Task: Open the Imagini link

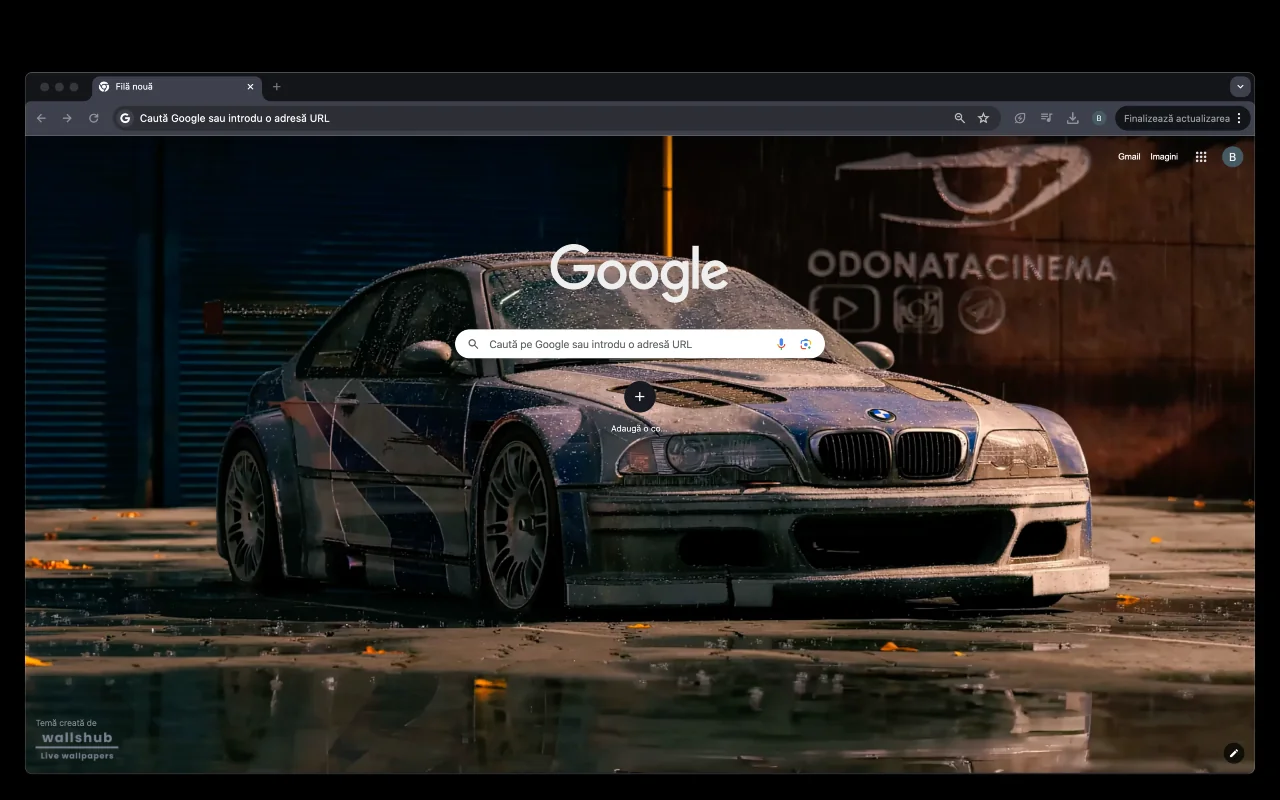Action: tap(1164, 157)
